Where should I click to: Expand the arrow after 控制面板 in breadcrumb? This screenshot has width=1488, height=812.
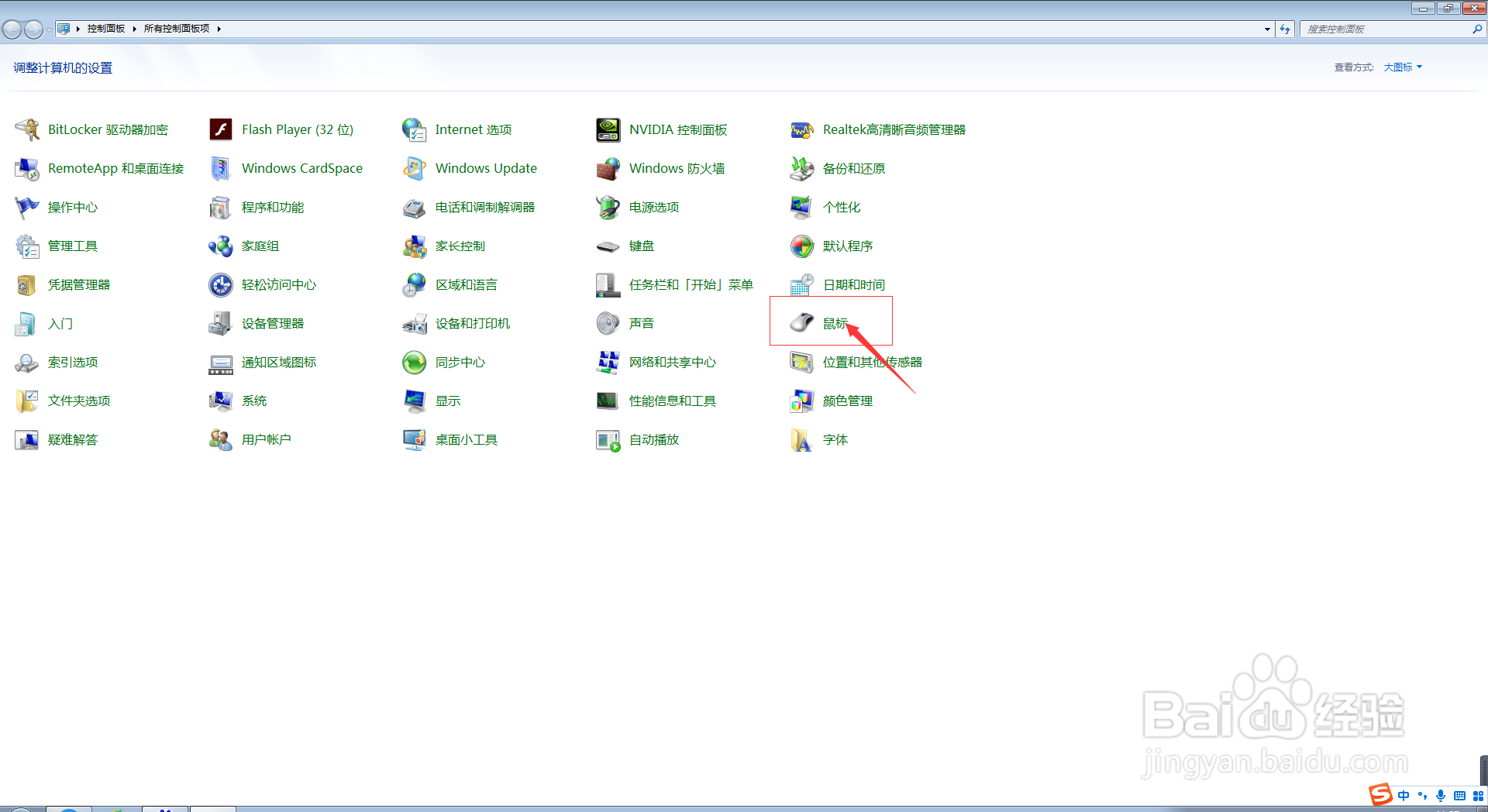click(134, 29)
